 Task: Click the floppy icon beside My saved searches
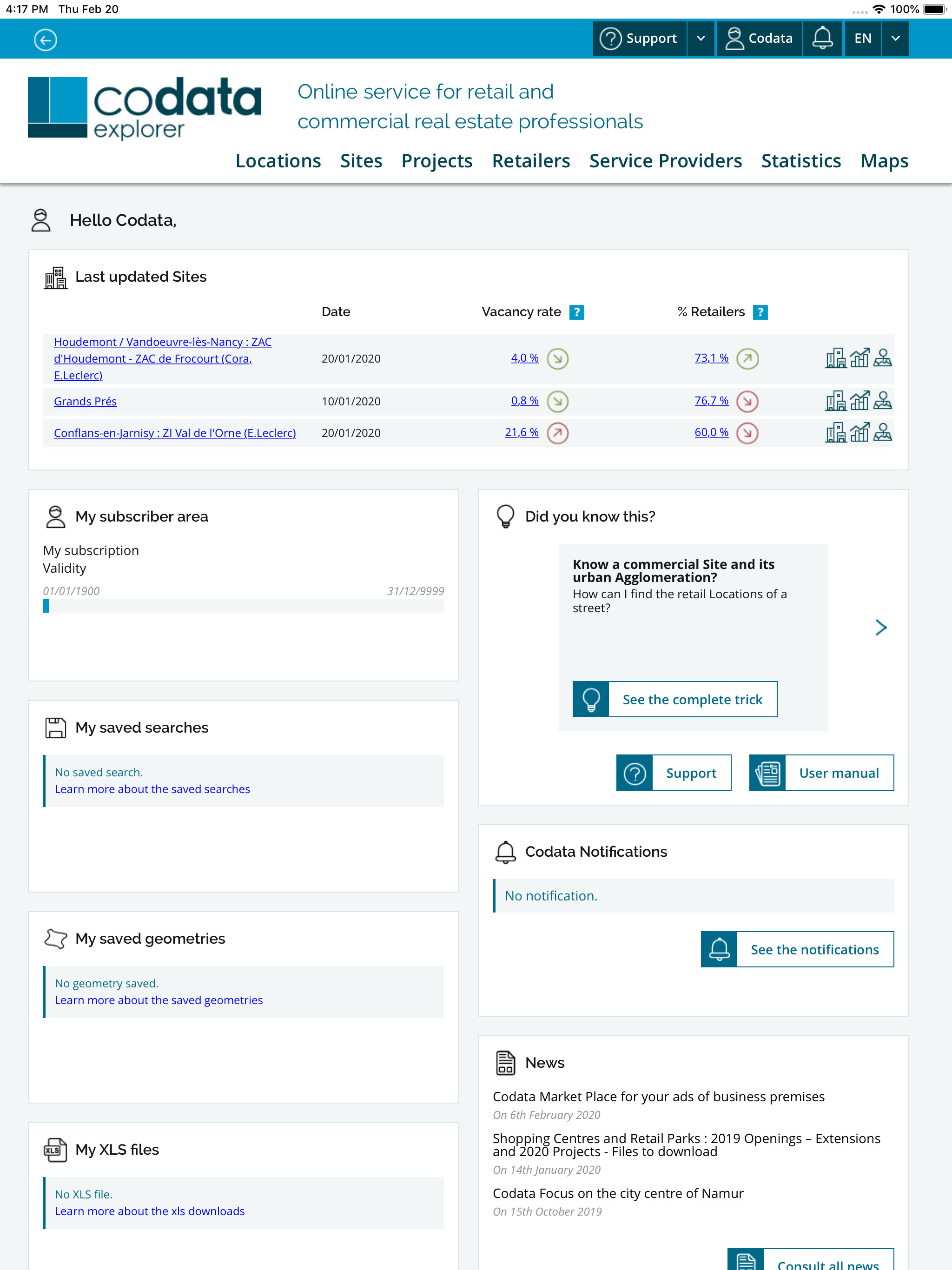click(56, 728)
